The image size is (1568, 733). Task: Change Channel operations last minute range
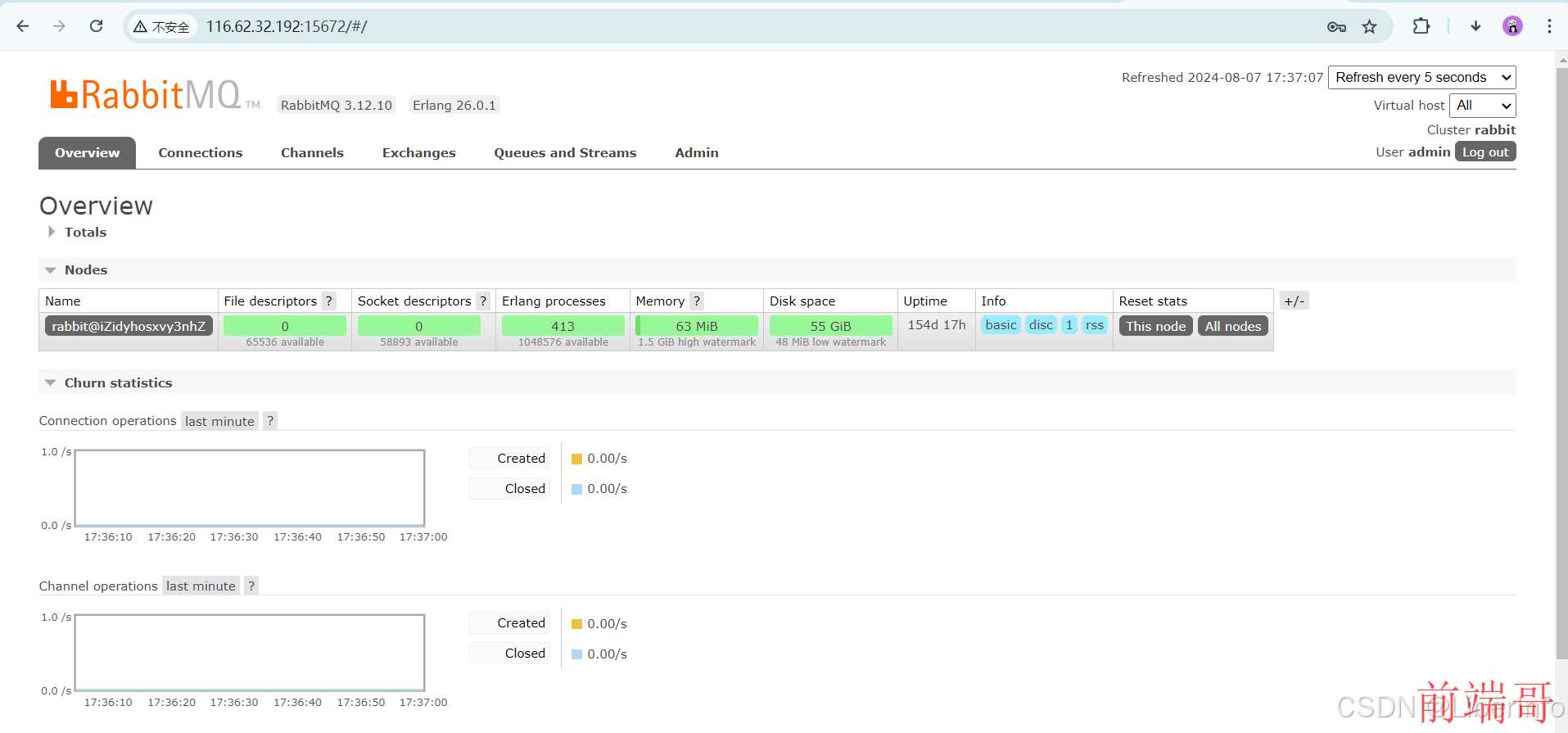pos(201,586)
